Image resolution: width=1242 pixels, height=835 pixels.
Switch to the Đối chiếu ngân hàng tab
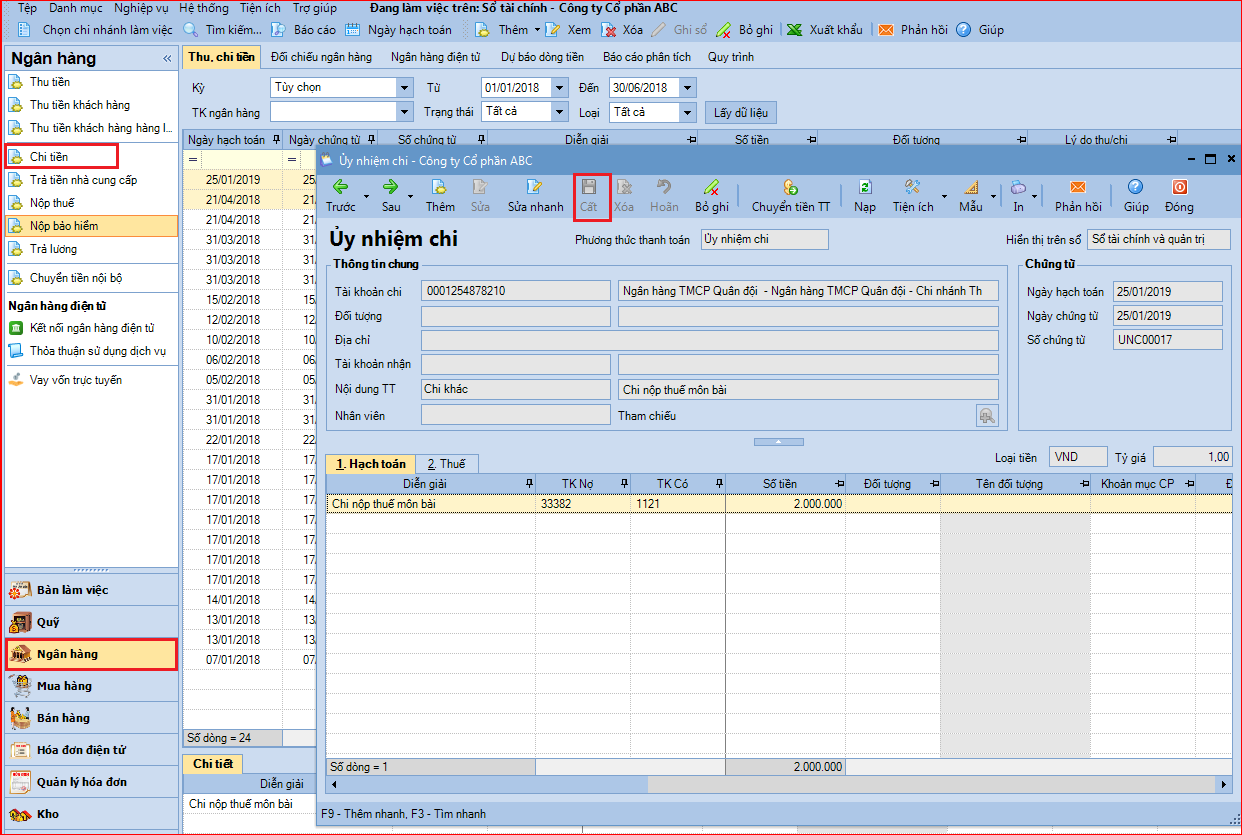click(321, 57)
